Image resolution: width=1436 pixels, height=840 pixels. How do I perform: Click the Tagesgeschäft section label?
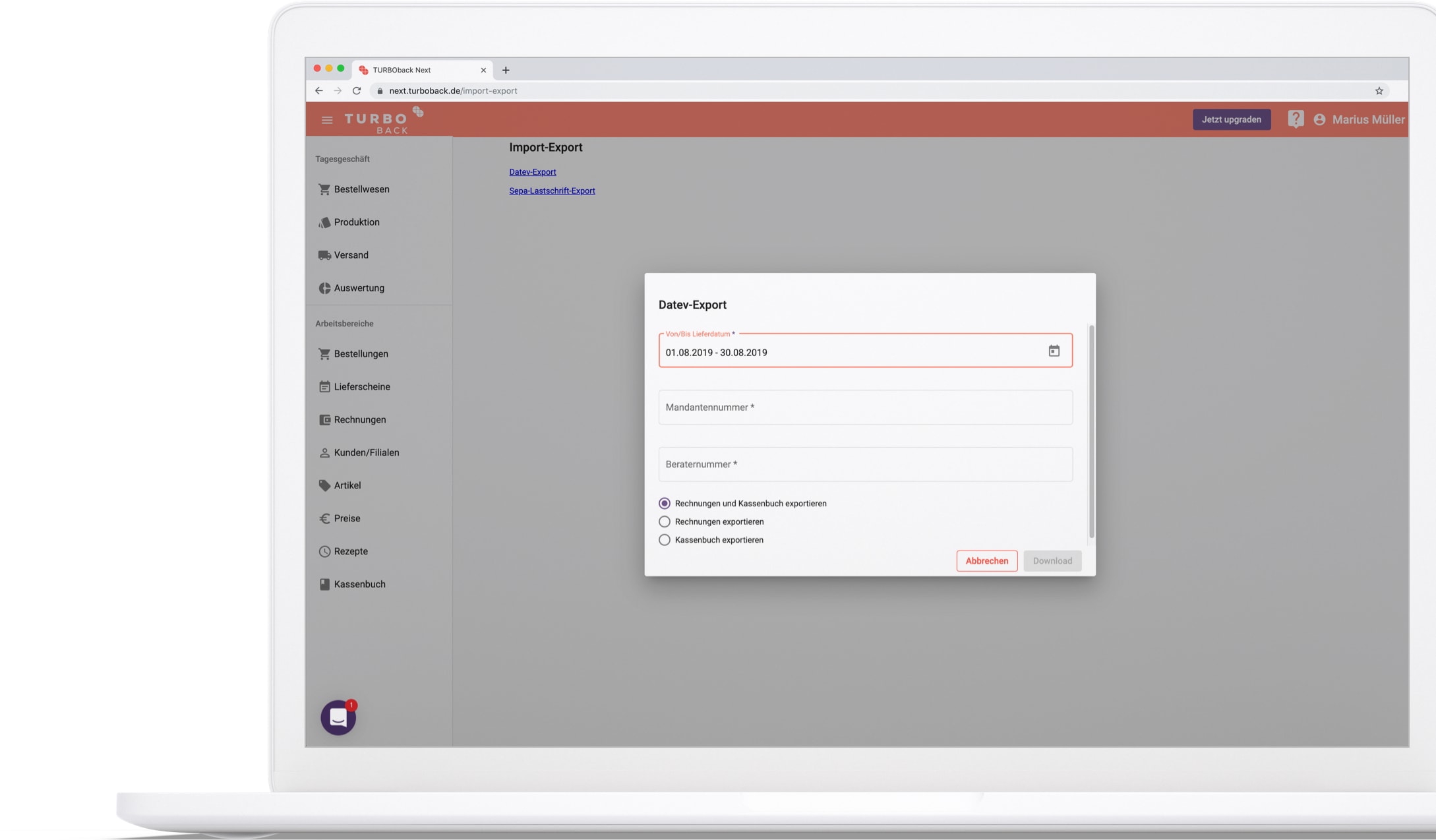pyautogui.click(x=342, y=159)
